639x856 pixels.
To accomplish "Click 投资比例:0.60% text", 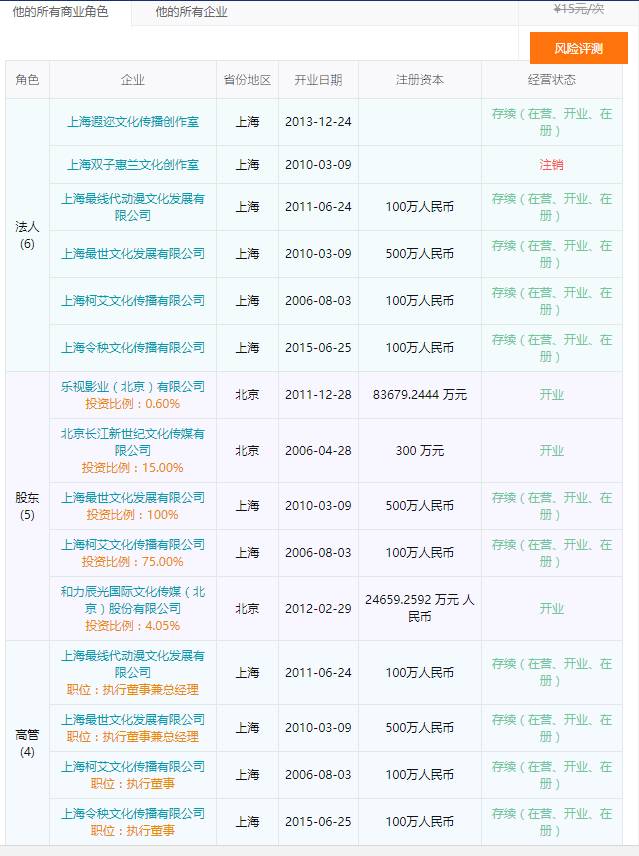I will [133, 404].
